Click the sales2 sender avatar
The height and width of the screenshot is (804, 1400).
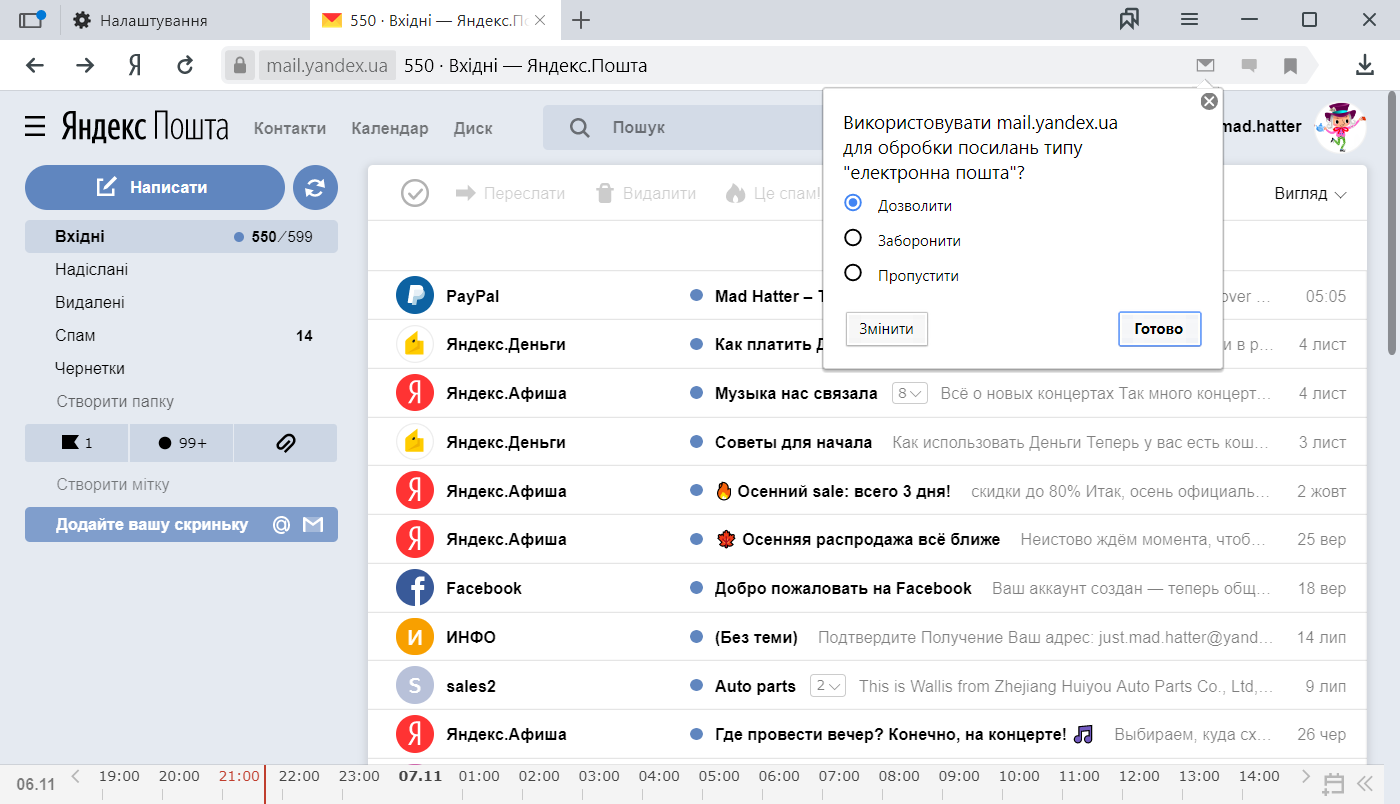[415, 686]
